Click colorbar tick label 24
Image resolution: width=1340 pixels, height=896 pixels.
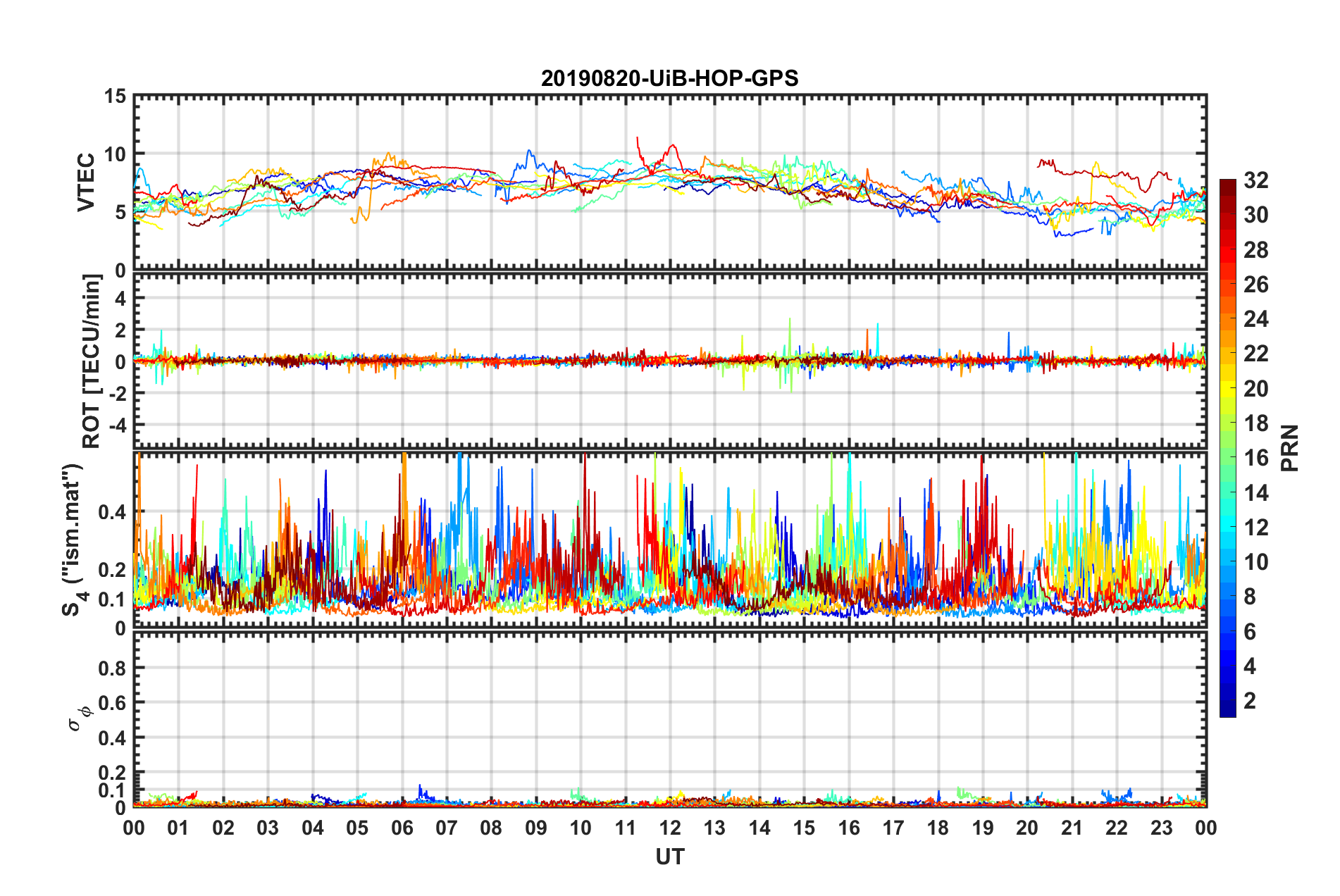click(x=1255, y=319)
